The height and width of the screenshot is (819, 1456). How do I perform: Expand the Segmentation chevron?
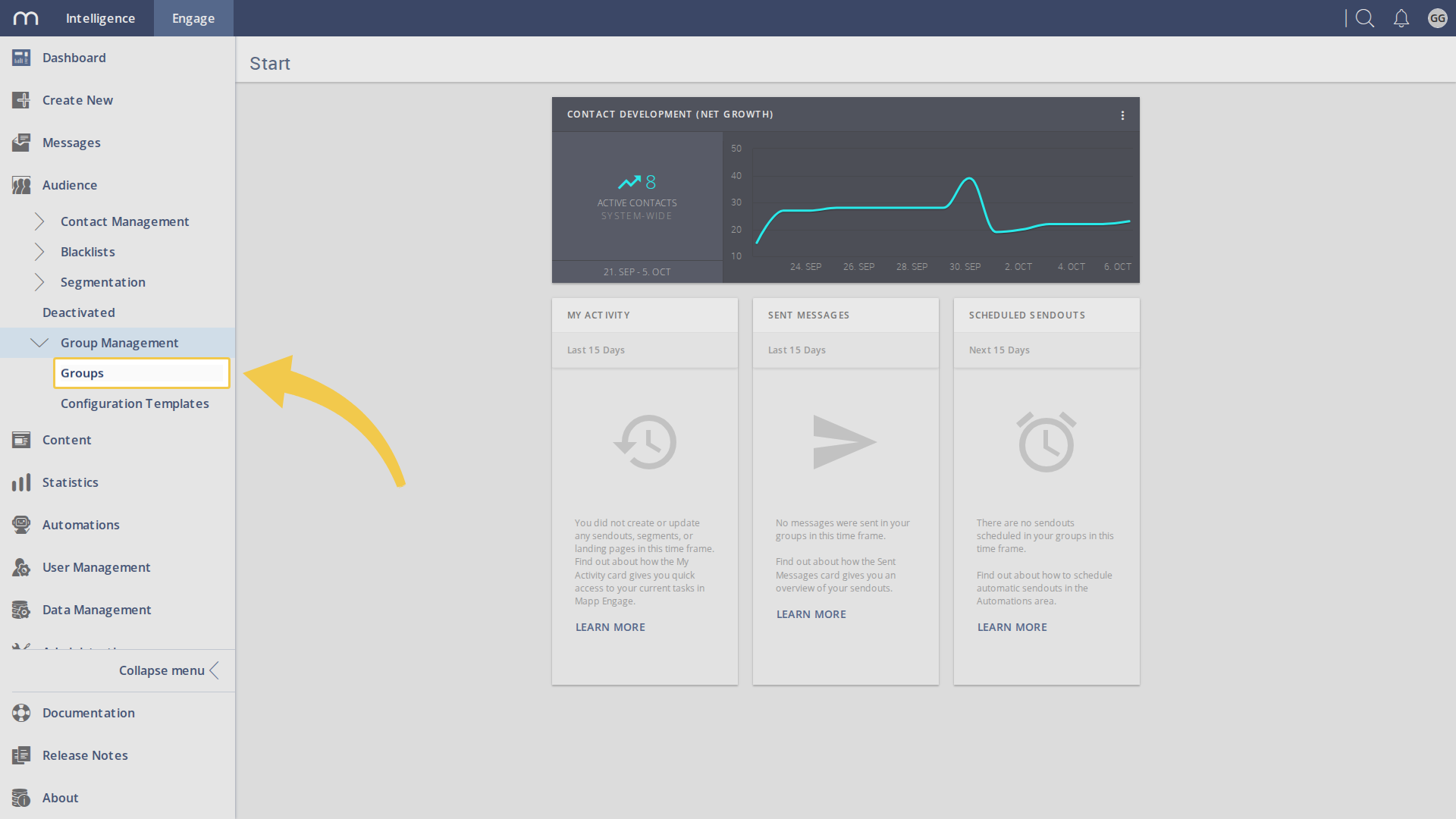point(39,282)
